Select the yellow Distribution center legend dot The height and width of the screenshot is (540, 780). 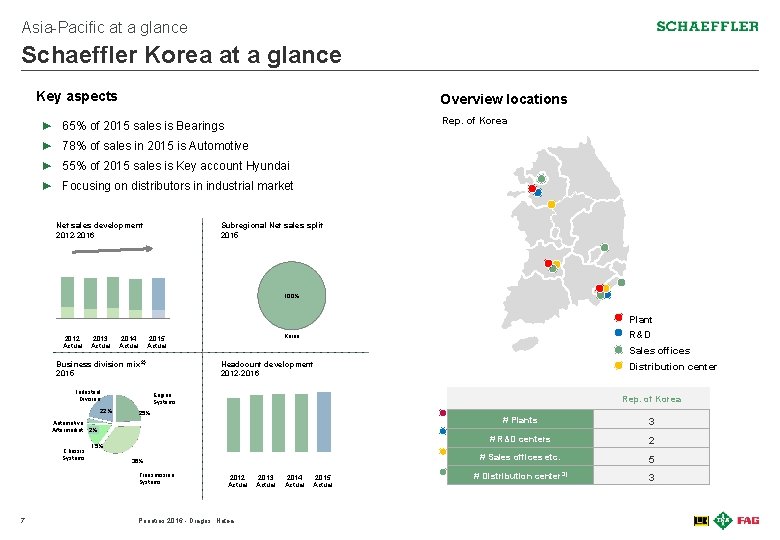click(x=618, y=365)
